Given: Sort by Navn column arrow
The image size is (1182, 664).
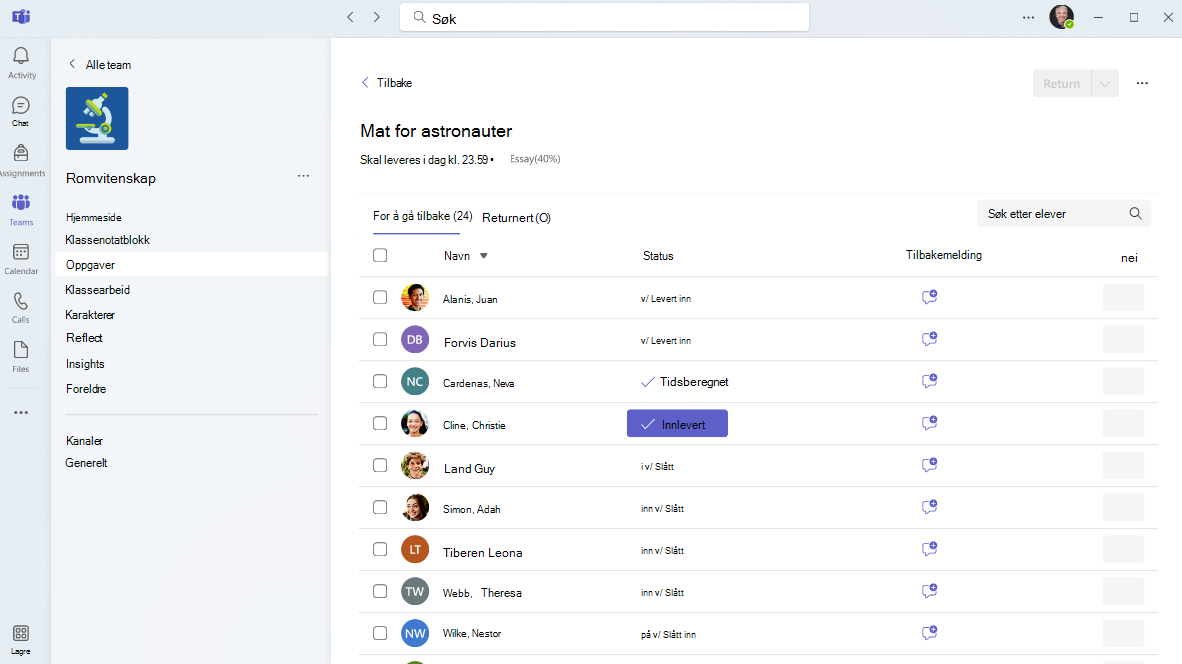Looking at the screenshot, I should pos(484,256).
